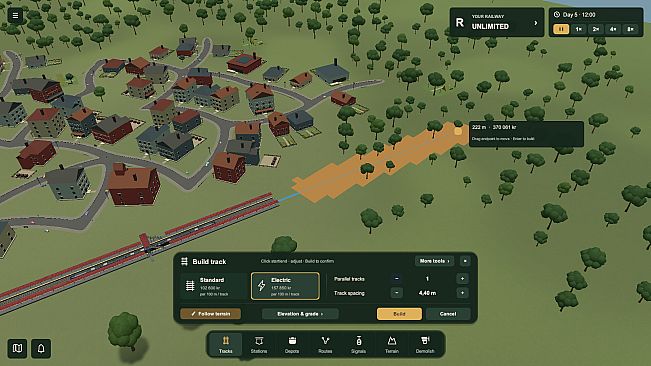Select the Depots tool
651x366 pixels.
(292, 344)
